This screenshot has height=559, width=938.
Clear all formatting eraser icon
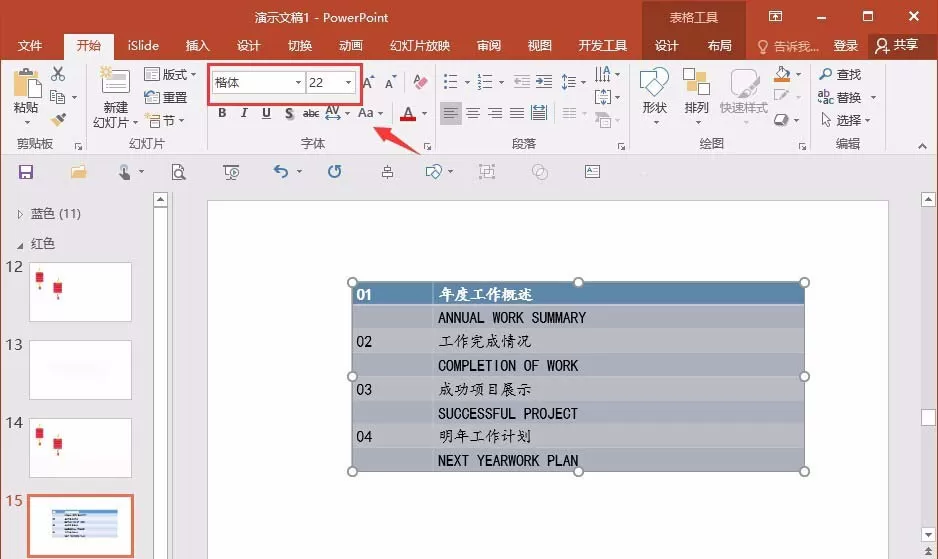(420, 82)
